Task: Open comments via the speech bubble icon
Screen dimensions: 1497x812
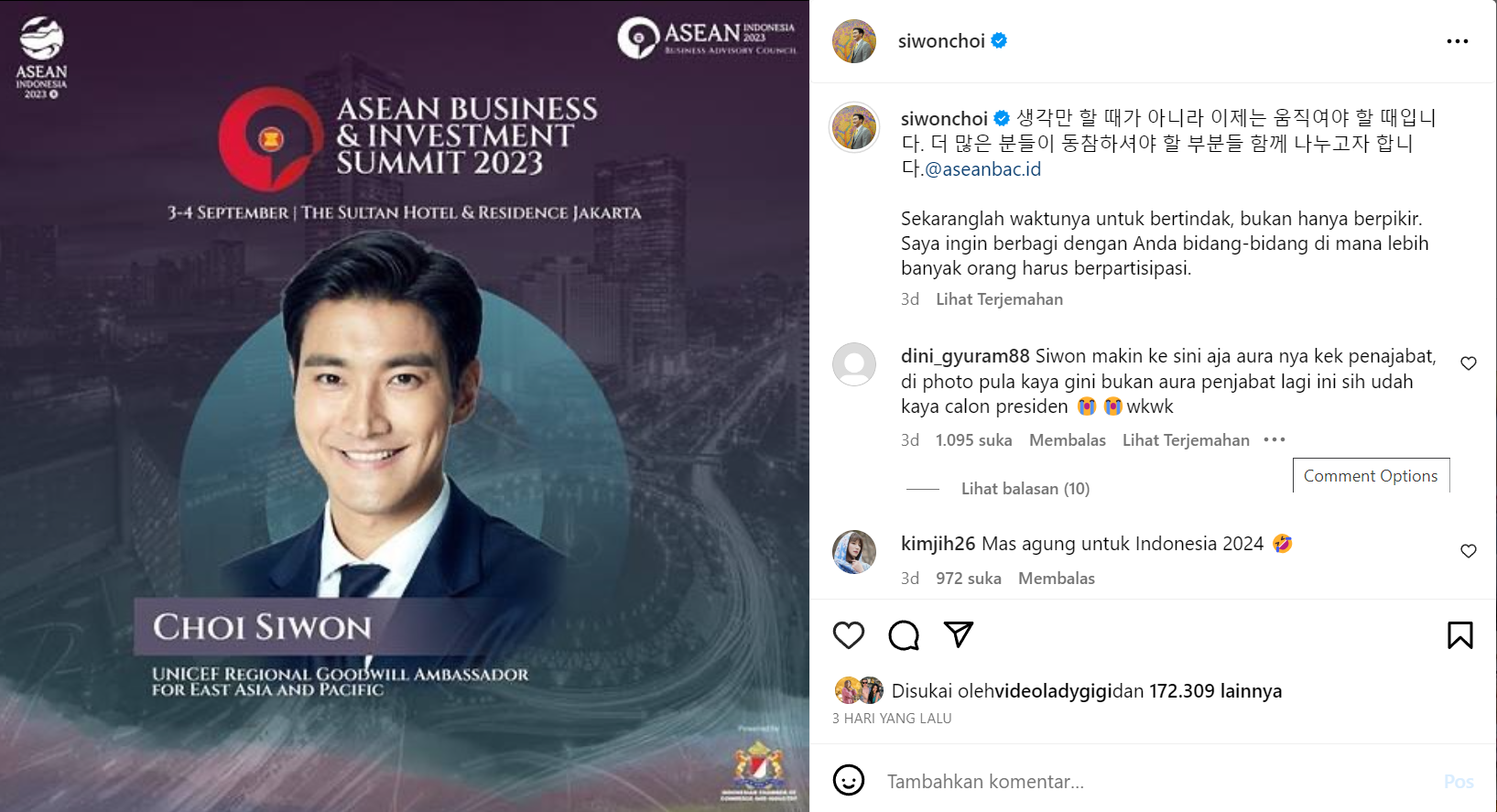Action: [x=904, y=634]
